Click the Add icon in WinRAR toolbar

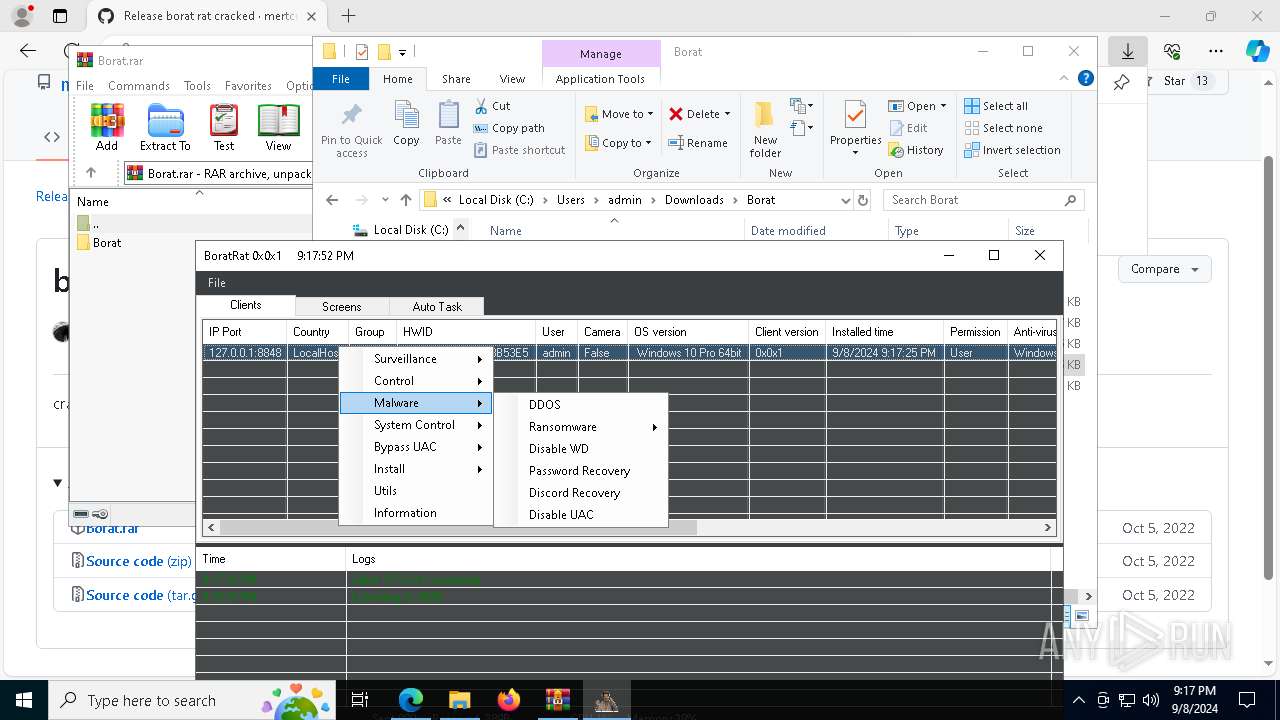tap(107, 127)
